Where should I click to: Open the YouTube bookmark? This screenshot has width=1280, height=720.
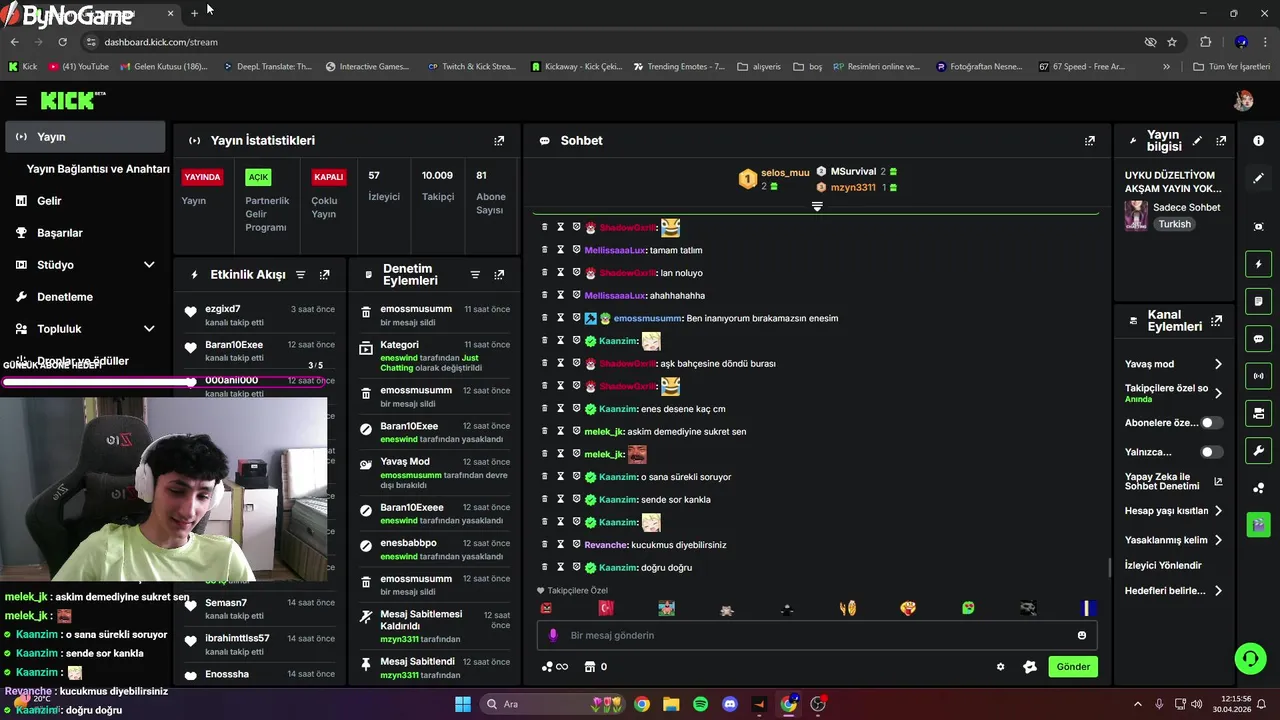(77, 67)
